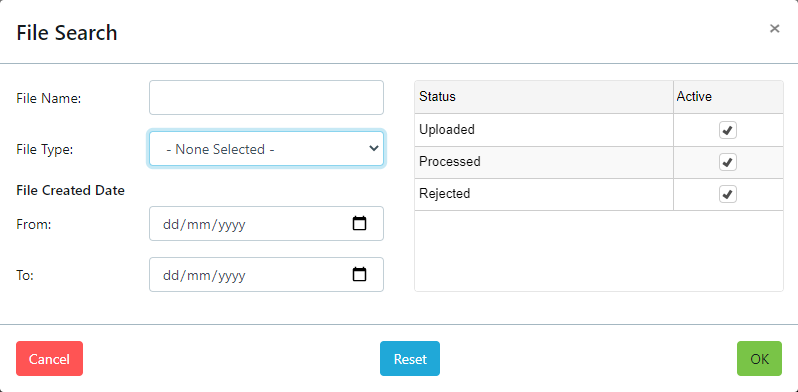Uncheck the Processed status Active checkbox
798x392 pixels.
(728, 162)
